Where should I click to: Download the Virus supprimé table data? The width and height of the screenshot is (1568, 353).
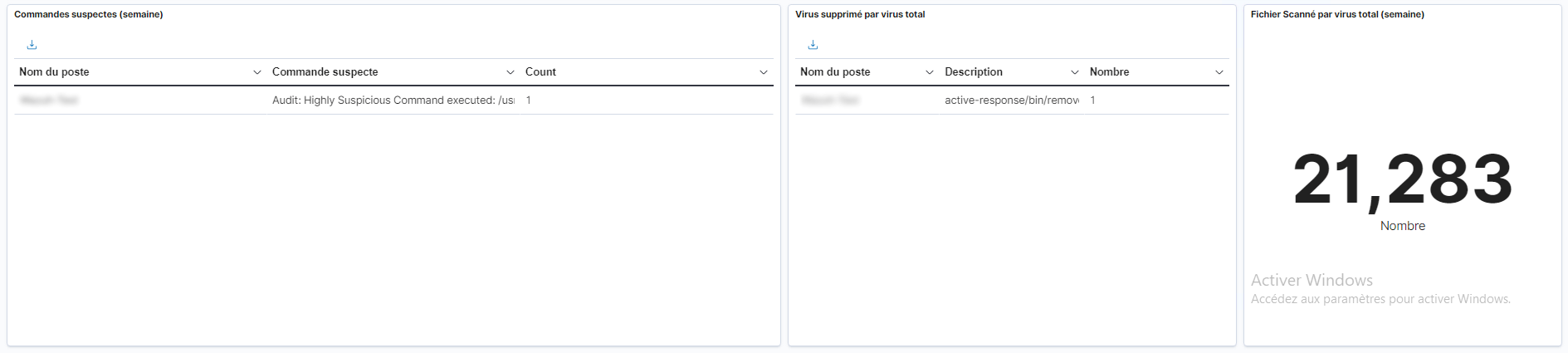click(813, 45)
